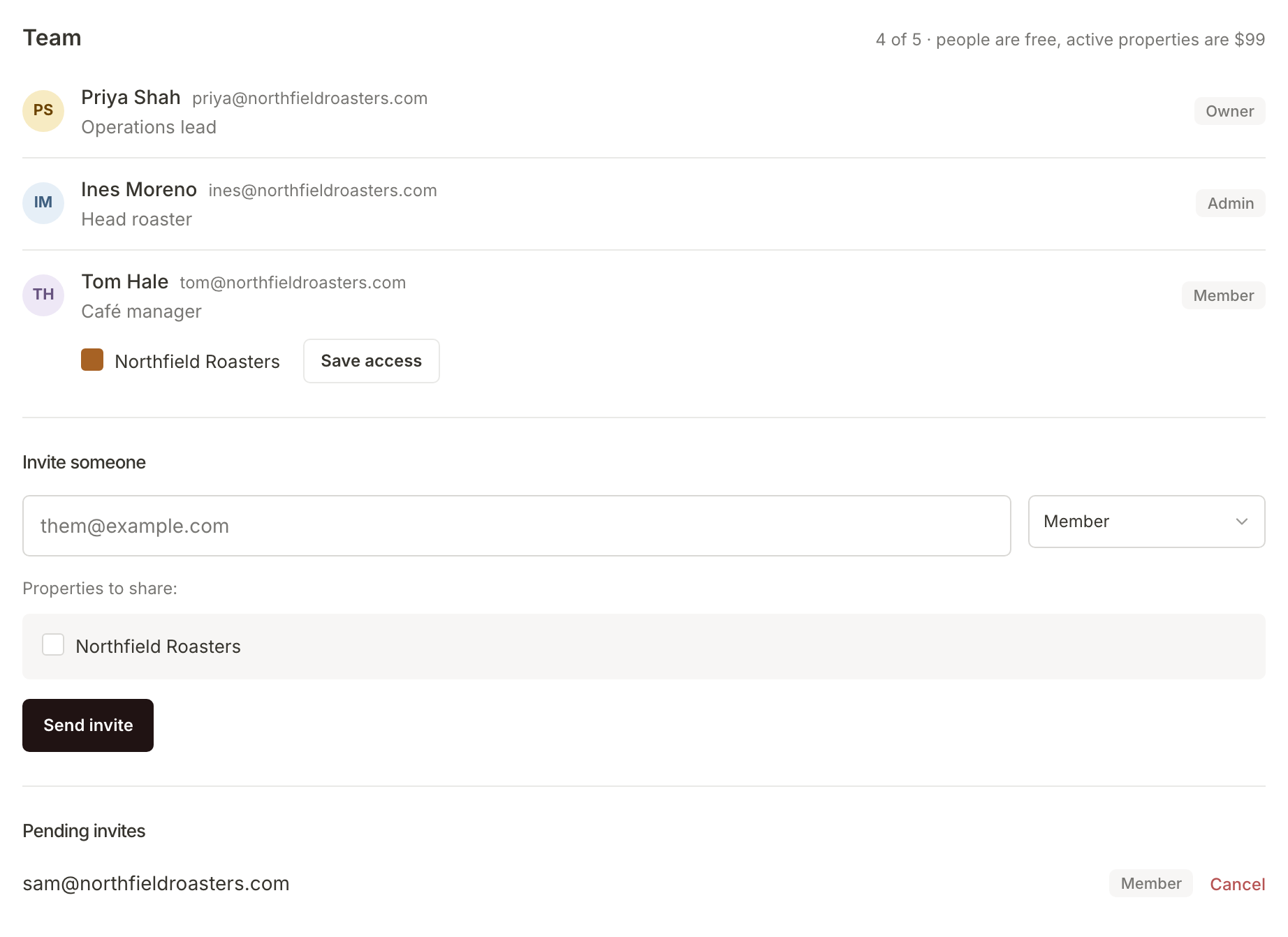
Task: Click the name Ines Moreno
Action: [x=139, y=189]
